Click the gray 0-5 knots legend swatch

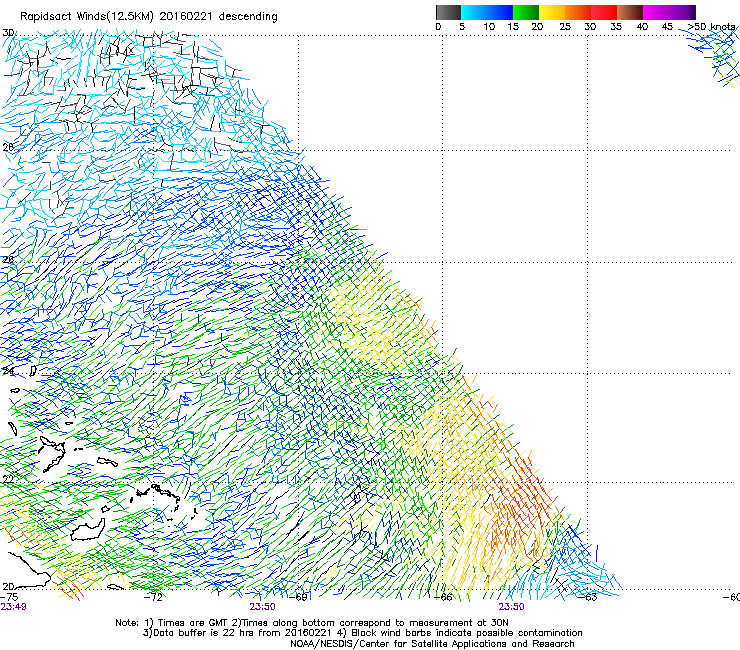(448, 12)
